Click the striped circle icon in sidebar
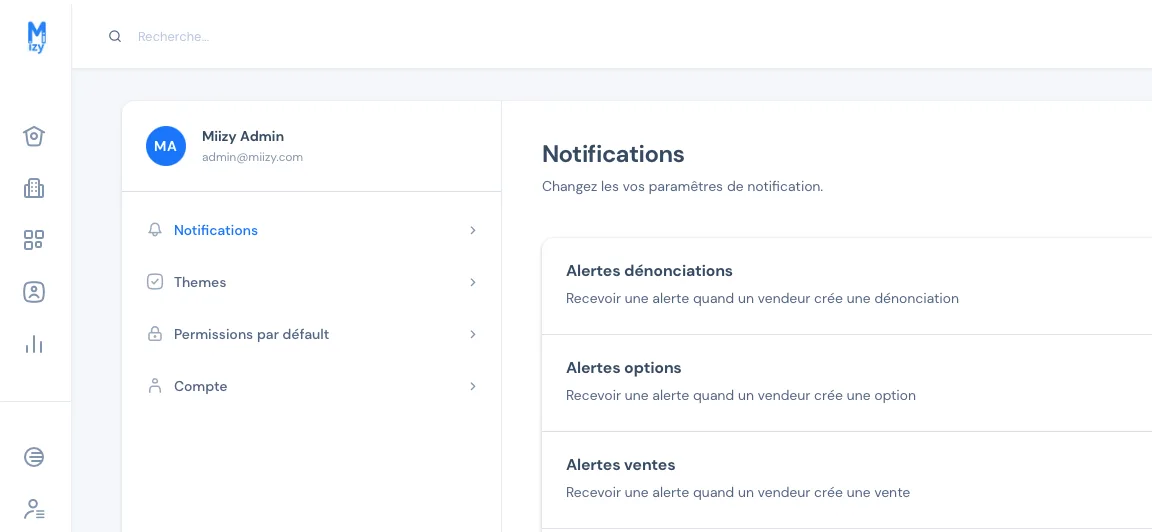The width and height of the screenshot is (1152, 532). point(34,457)
